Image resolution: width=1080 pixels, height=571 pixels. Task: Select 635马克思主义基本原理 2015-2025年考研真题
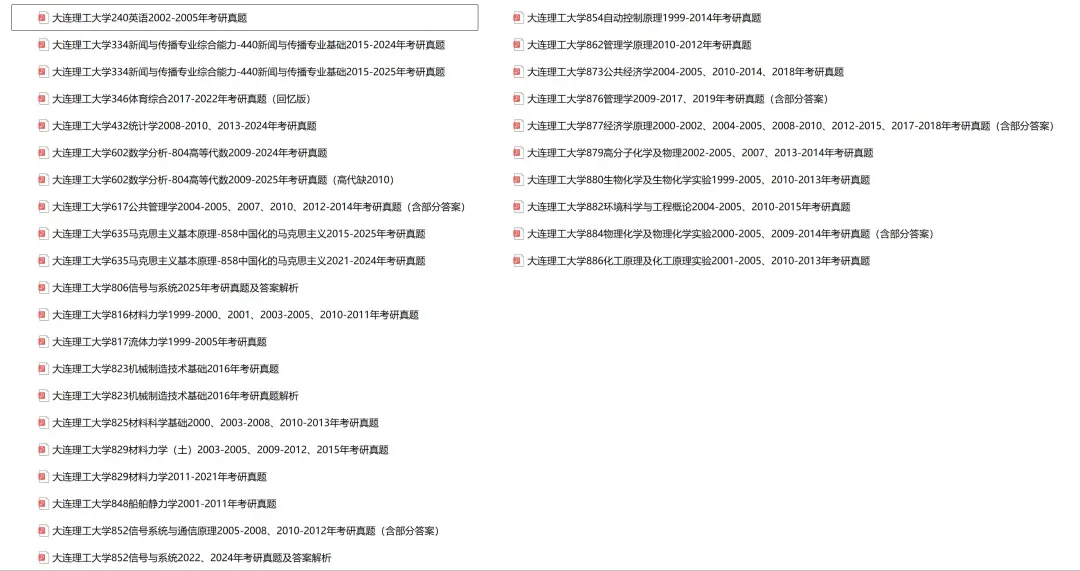239,233
